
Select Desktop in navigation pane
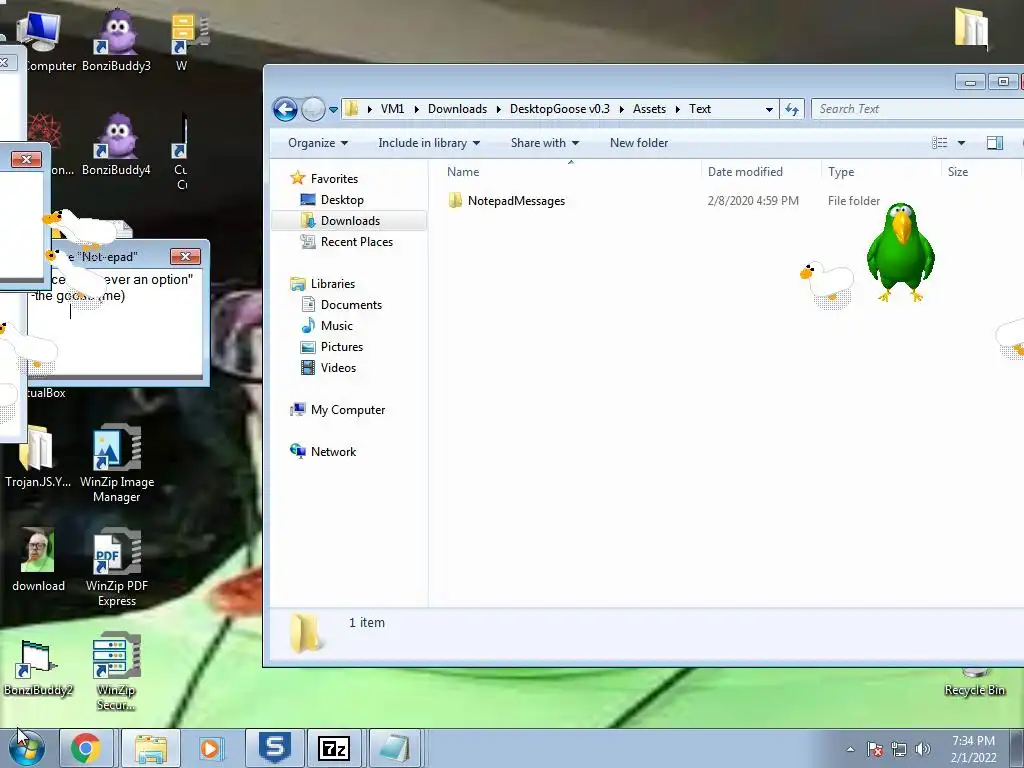click(342, 200)
